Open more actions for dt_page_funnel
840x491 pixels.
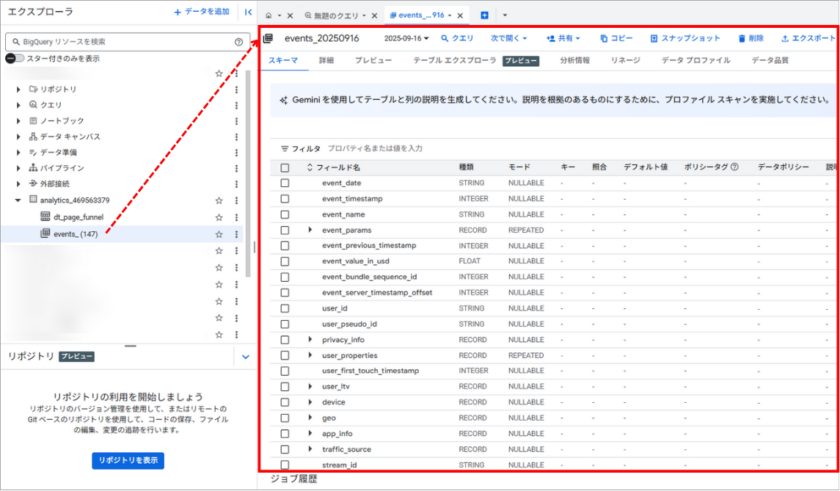(x=236, y=217)
